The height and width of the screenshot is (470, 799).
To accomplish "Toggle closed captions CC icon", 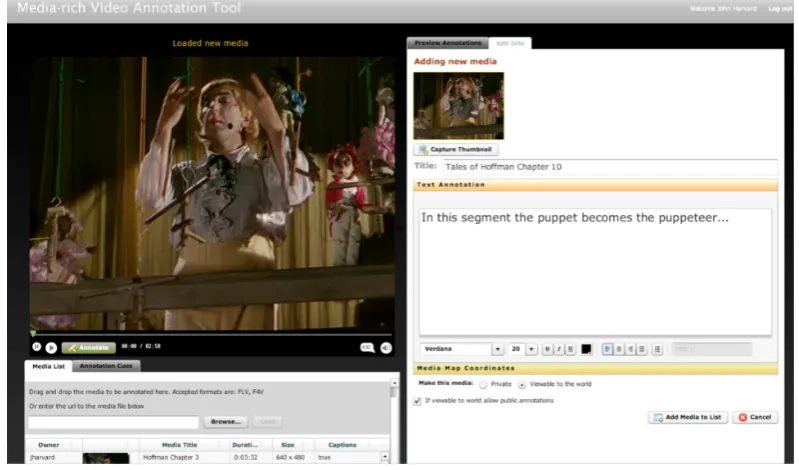I will [x=367, y=347].
